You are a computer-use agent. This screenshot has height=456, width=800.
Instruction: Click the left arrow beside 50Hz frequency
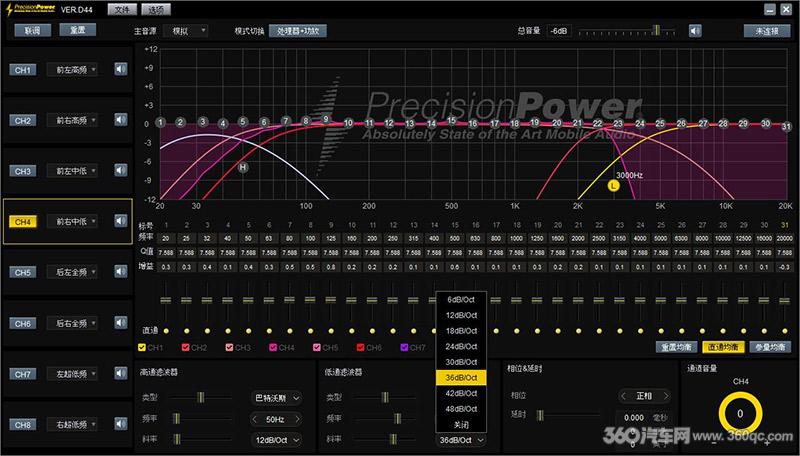point(255,419)
